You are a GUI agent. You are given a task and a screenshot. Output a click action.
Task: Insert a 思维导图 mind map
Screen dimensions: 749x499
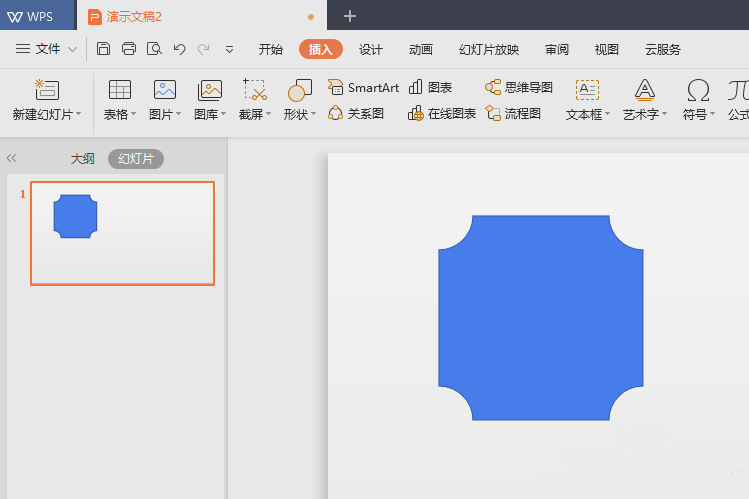[x=519, y=87]
